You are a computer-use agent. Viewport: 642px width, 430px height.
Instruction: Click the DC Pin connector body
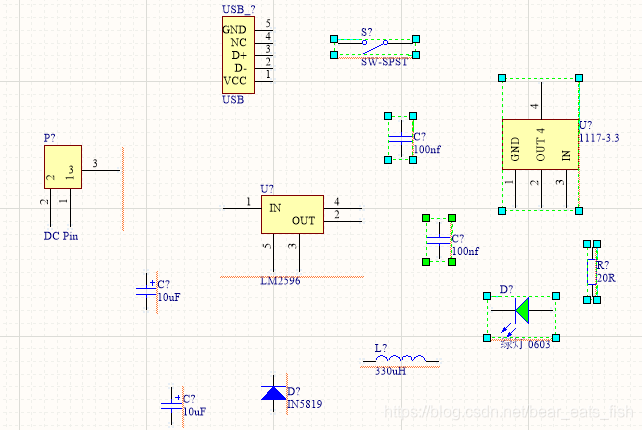(62, 166)
